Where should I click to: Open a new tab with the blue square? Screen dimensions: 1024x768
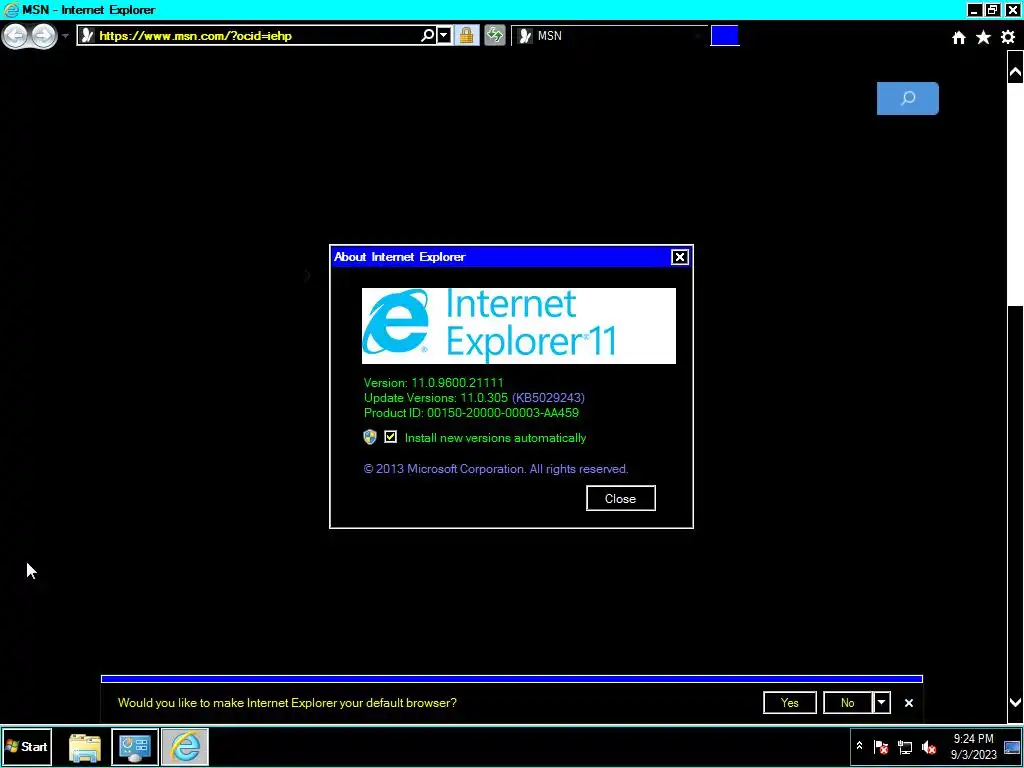(x=725, y=35)
